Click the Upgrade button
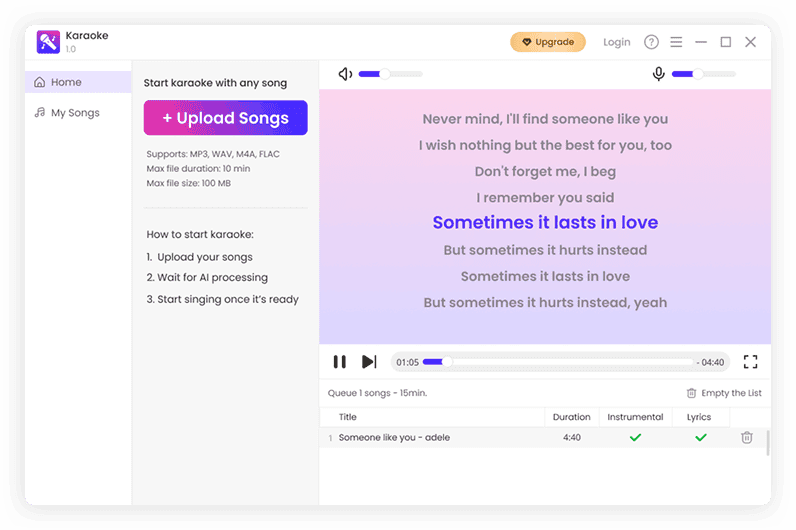Viewport: 796px width, 530px height. click(548, 42)
